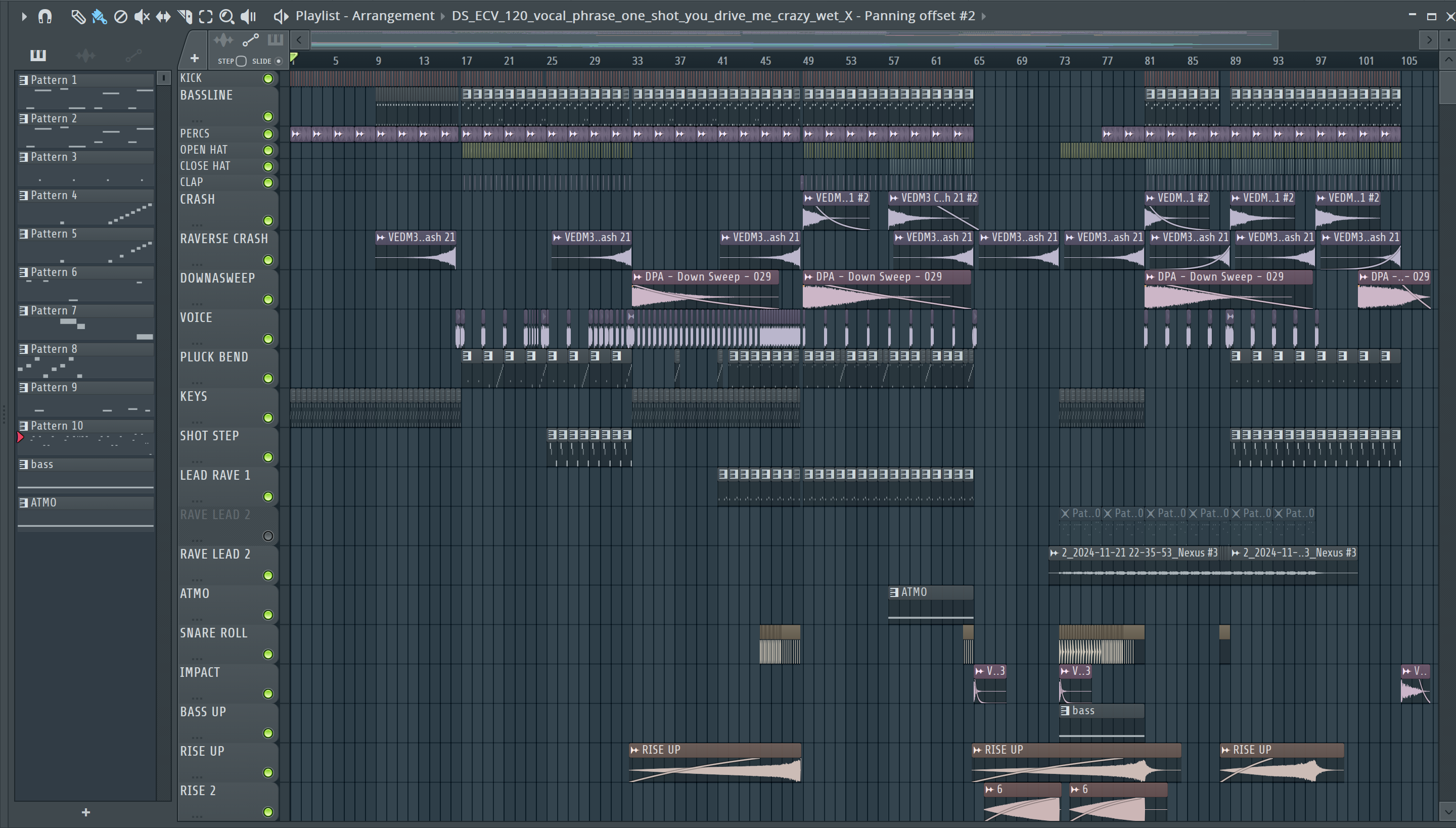Focus audio clips in playlist header
The width and height of the screenshot is (1456, 828).
(223, 40)
